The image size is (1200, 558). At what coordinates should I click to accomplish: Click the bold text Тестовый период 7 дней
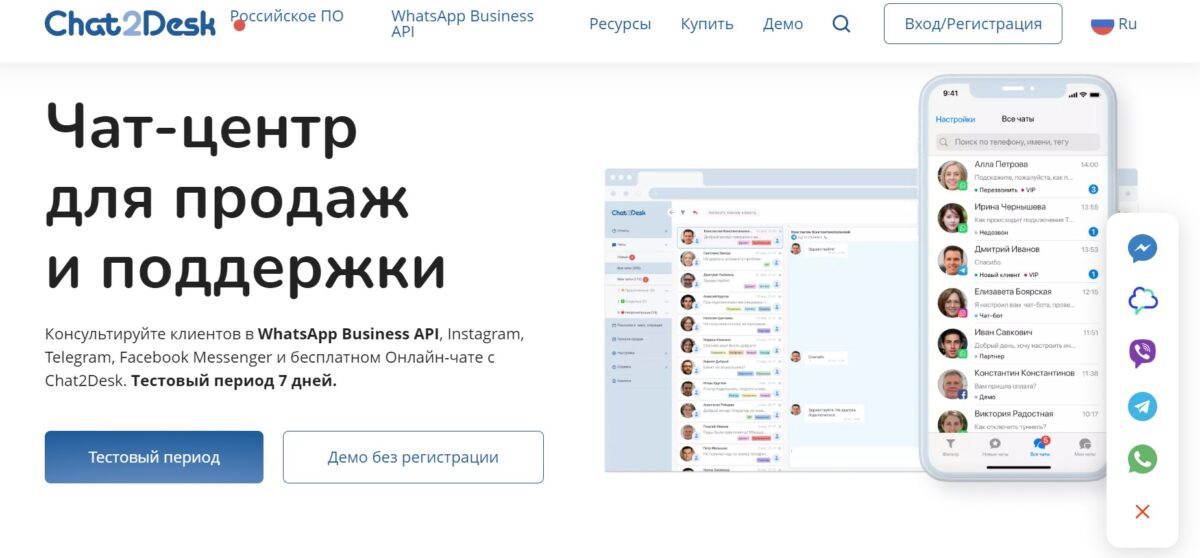pos(234,381)
